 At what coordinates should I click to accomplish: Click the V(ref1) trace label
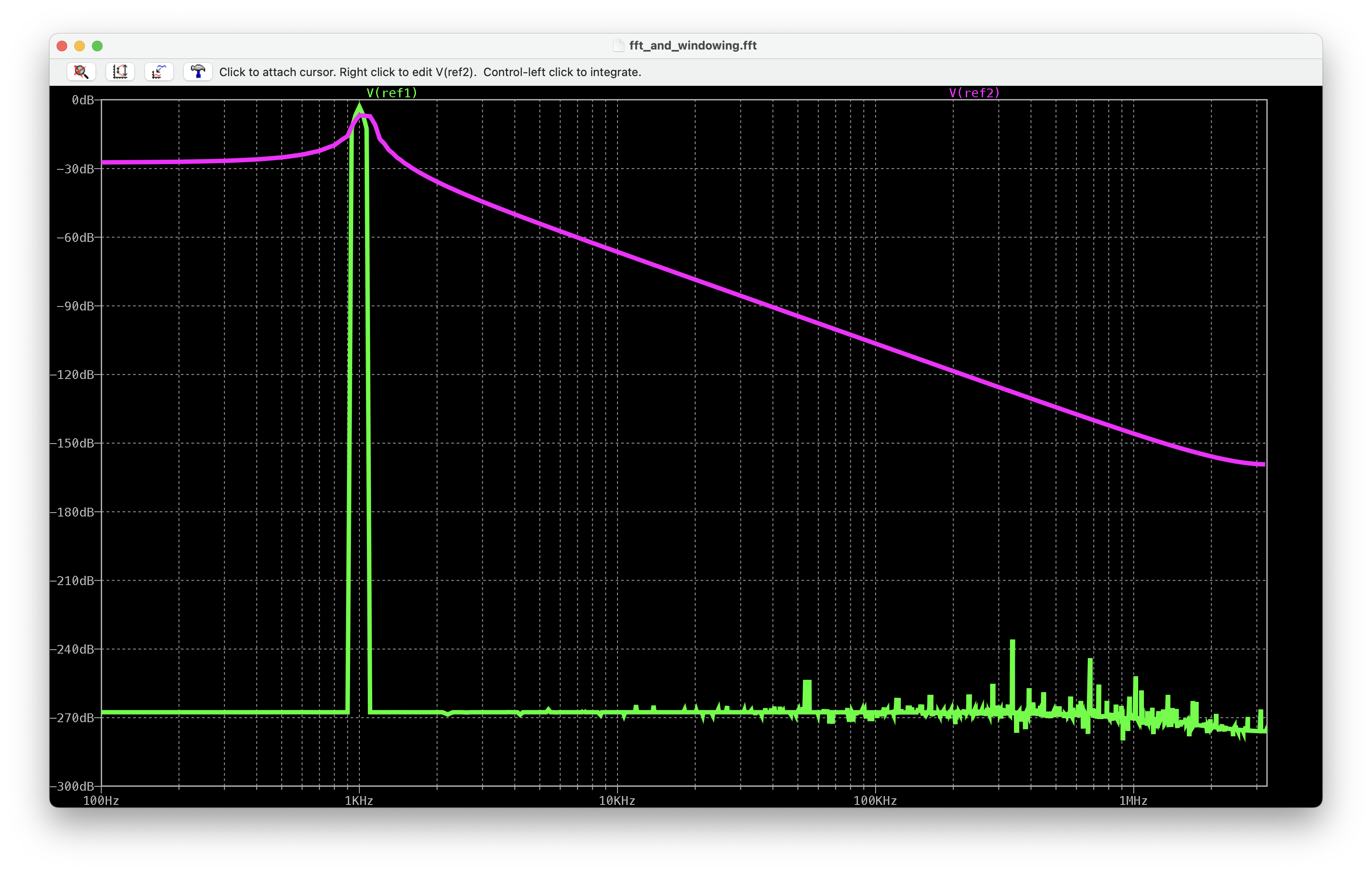click(x=392, y=93)
